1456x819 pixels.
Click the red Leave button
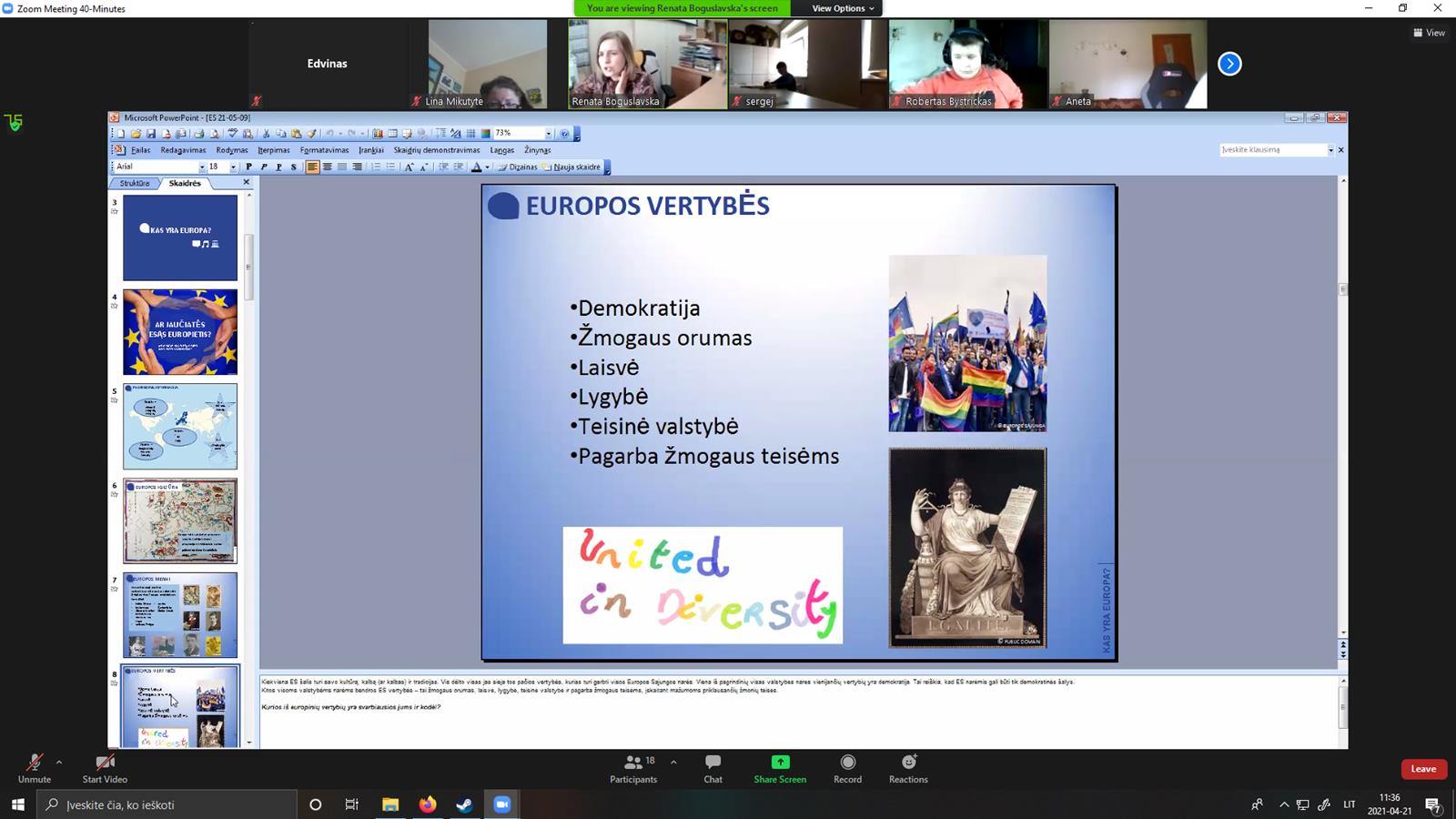point(1423,769)
